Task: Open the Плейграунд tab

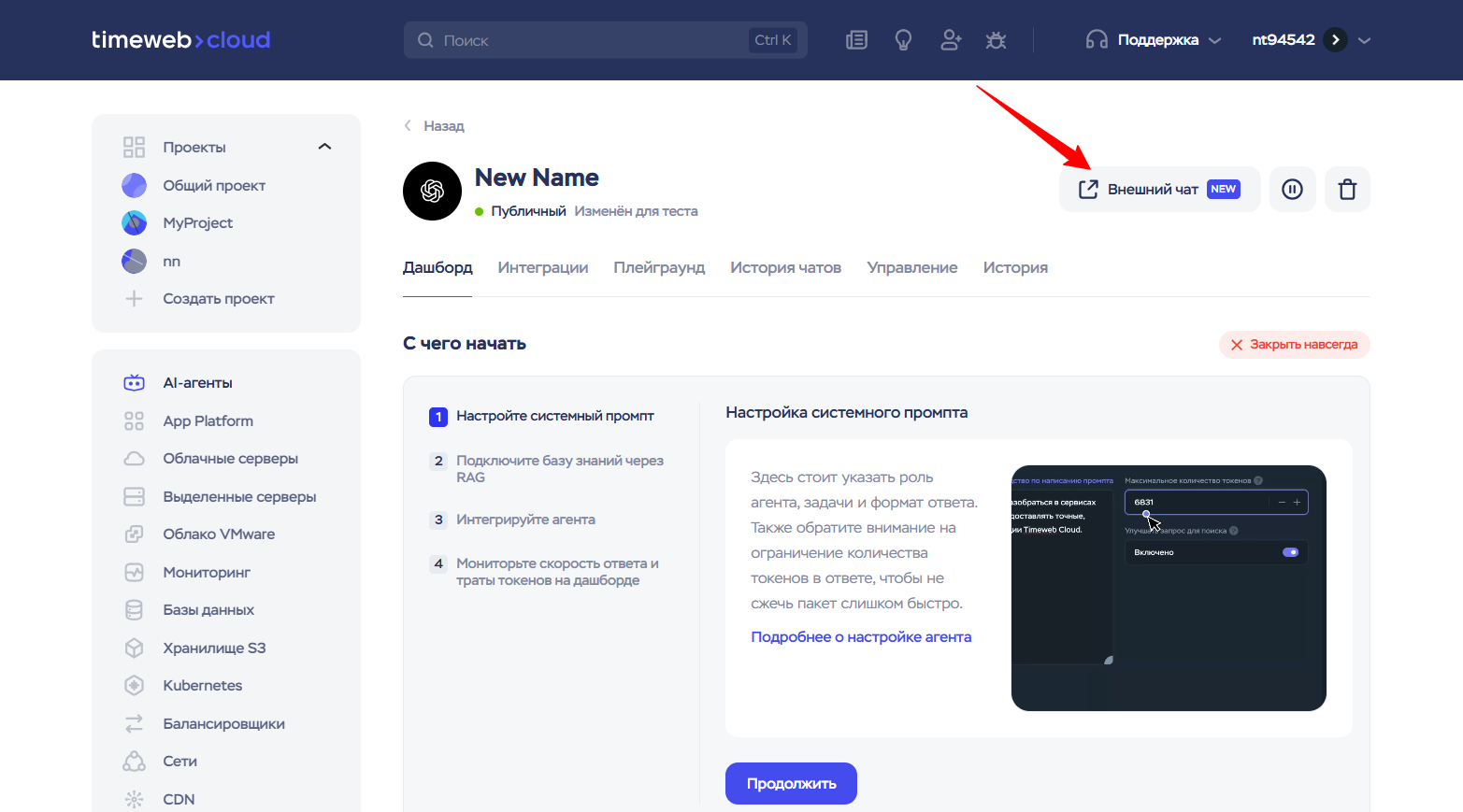Action: pos(659,268)
